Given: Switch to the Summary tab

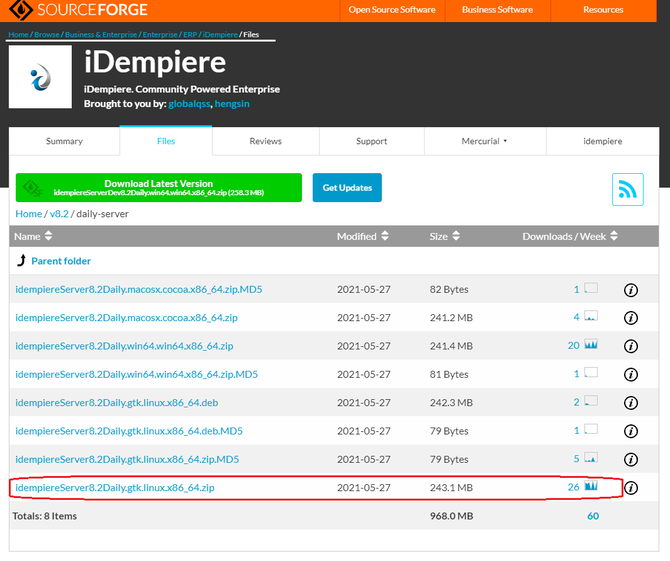Looking at the screenshot, I should (x=64, y=141).
